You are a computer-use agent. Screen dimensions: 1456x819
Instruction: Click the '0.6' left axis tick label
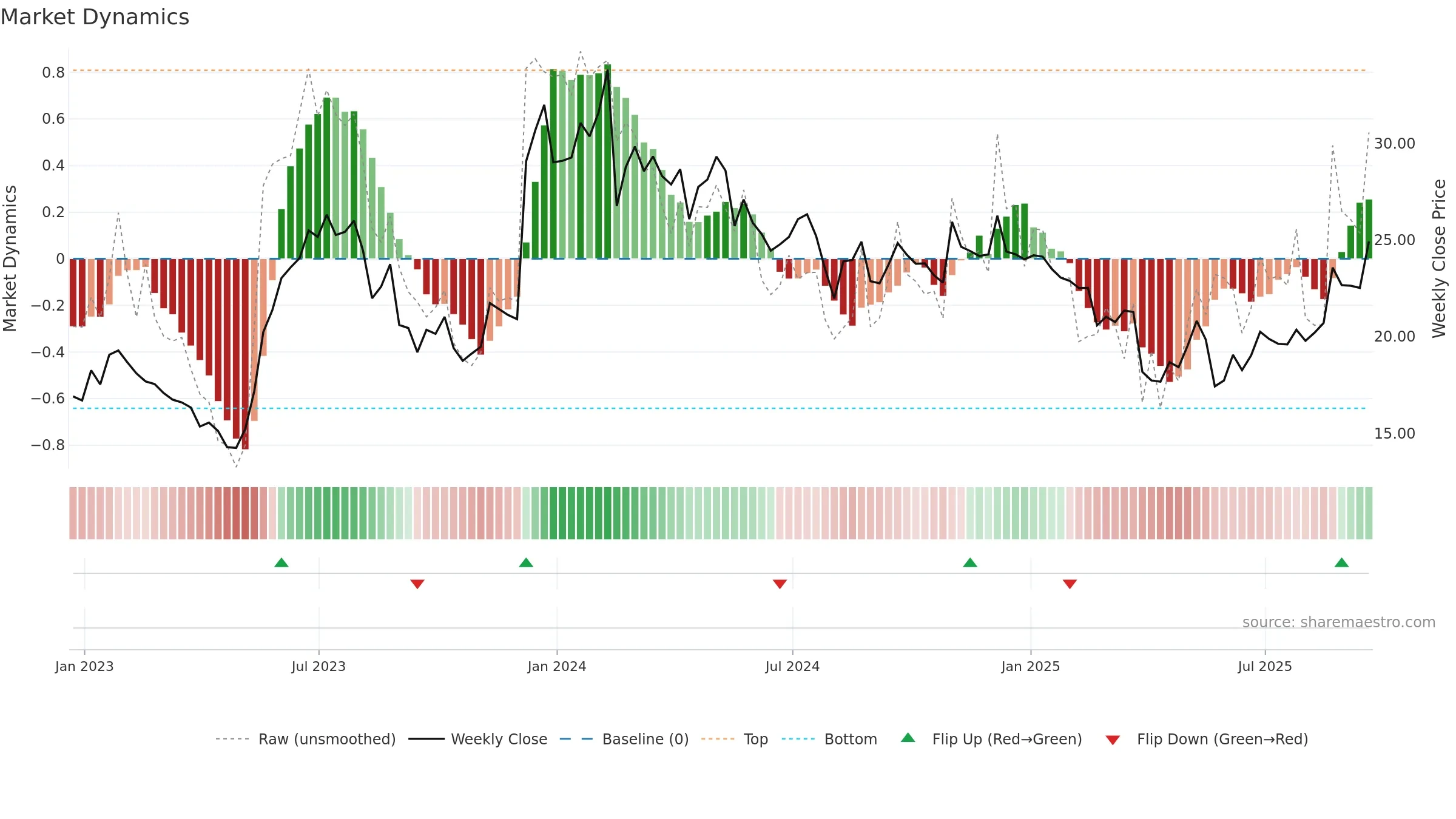click(53, 119)
